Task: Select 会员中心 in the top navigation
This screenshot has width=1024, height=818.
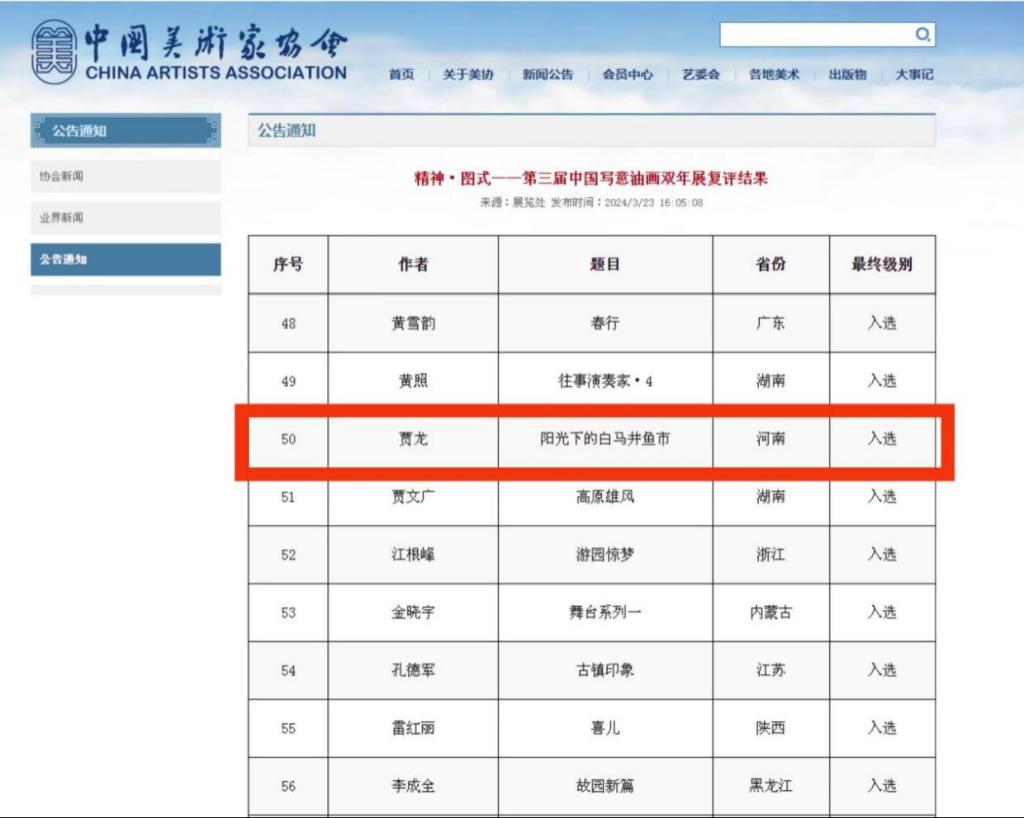Action: click(x=628, y=74)
